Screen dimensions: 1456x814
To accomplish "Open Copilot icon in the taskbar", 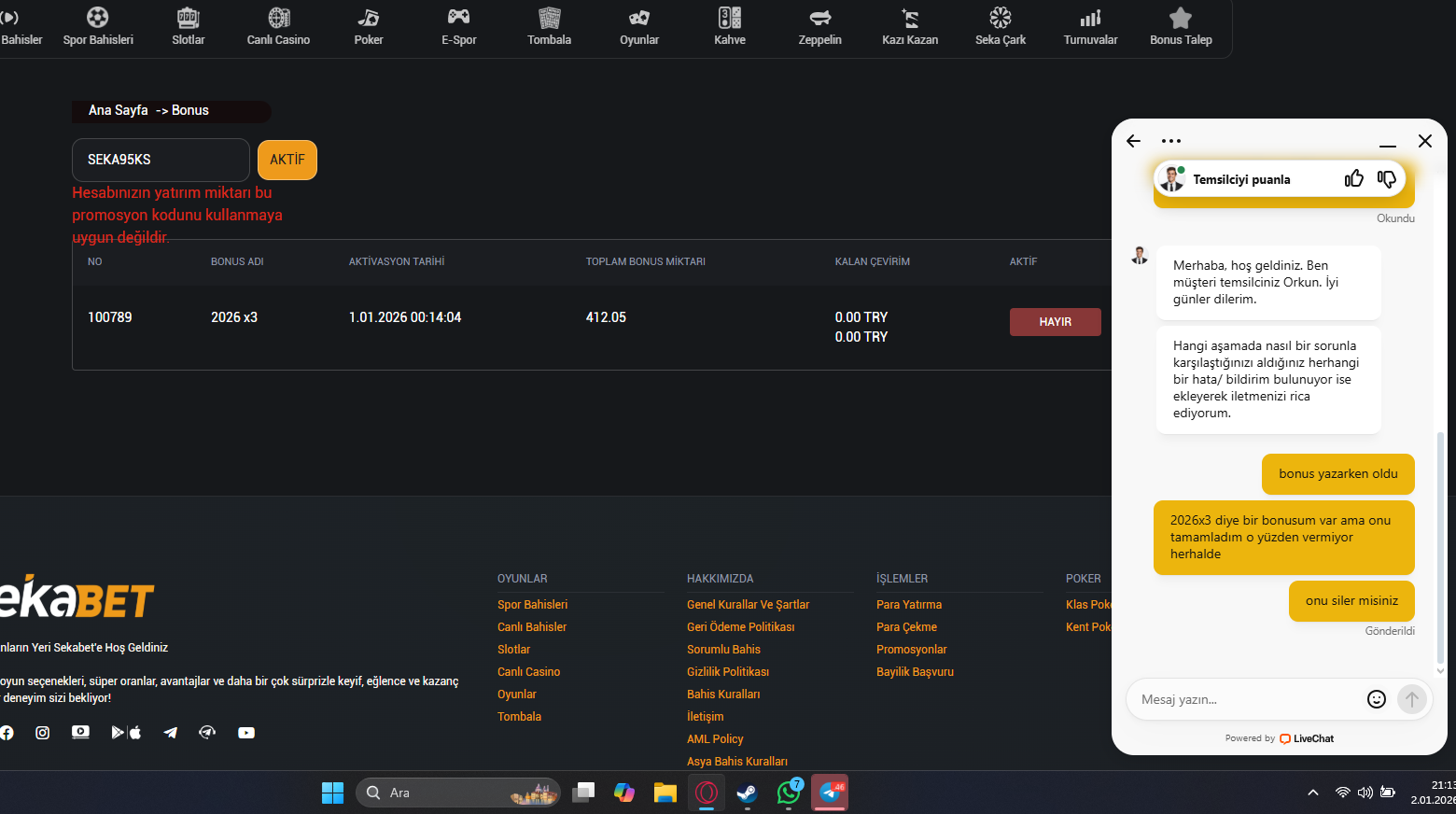I will pyautogui.click(x=624, y=793).
